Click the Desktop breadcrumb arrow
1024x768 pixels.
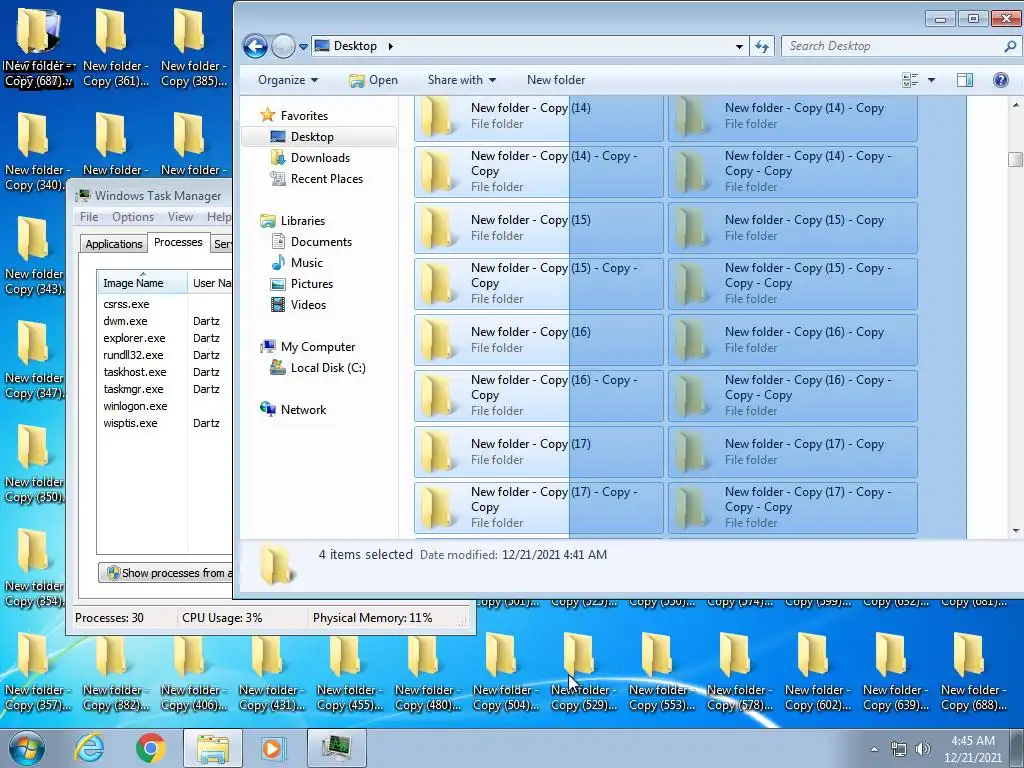391,46
